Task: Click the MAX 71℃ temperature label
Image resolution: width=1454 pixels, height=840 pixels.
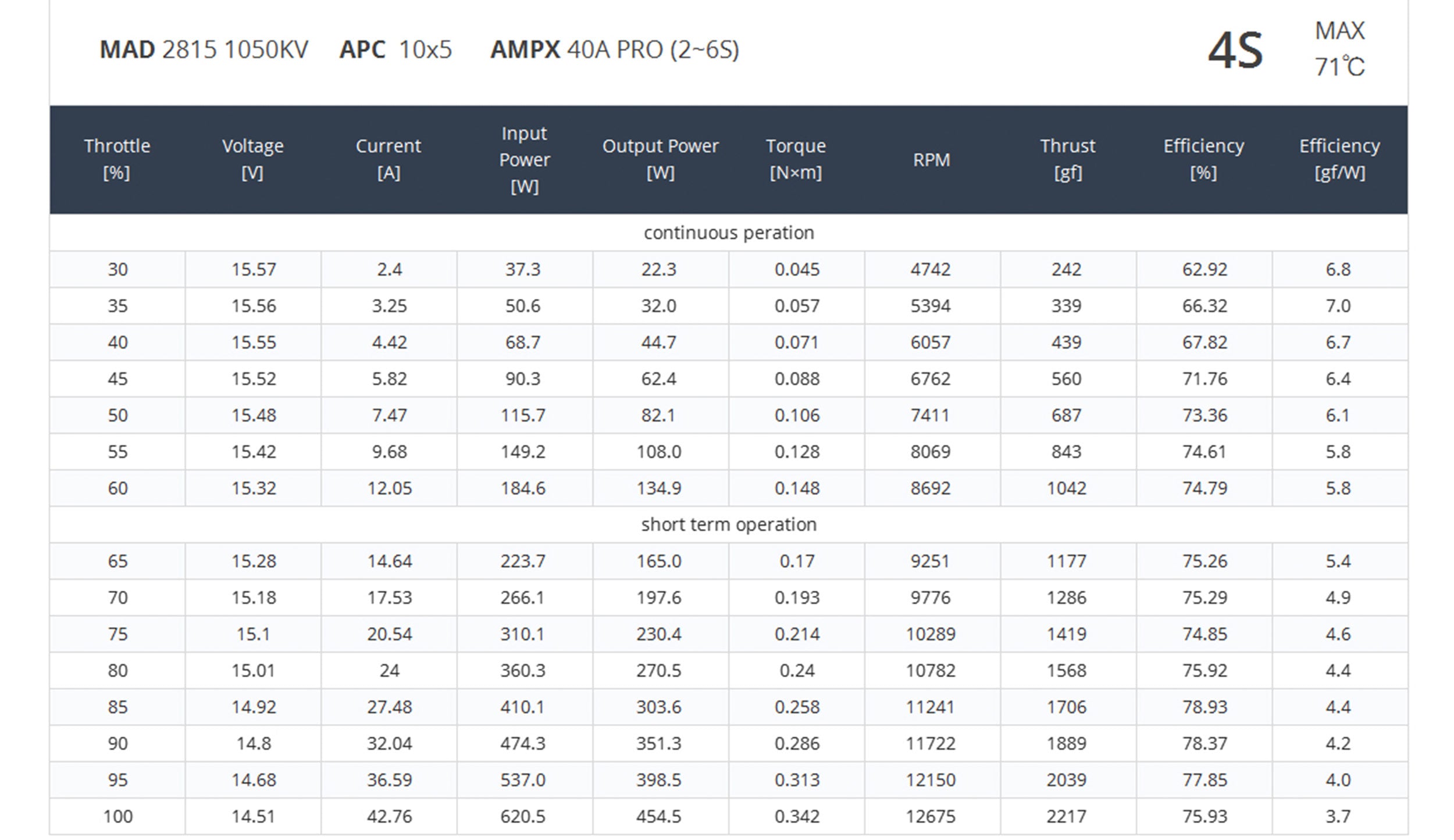Action: point(1339,49)
